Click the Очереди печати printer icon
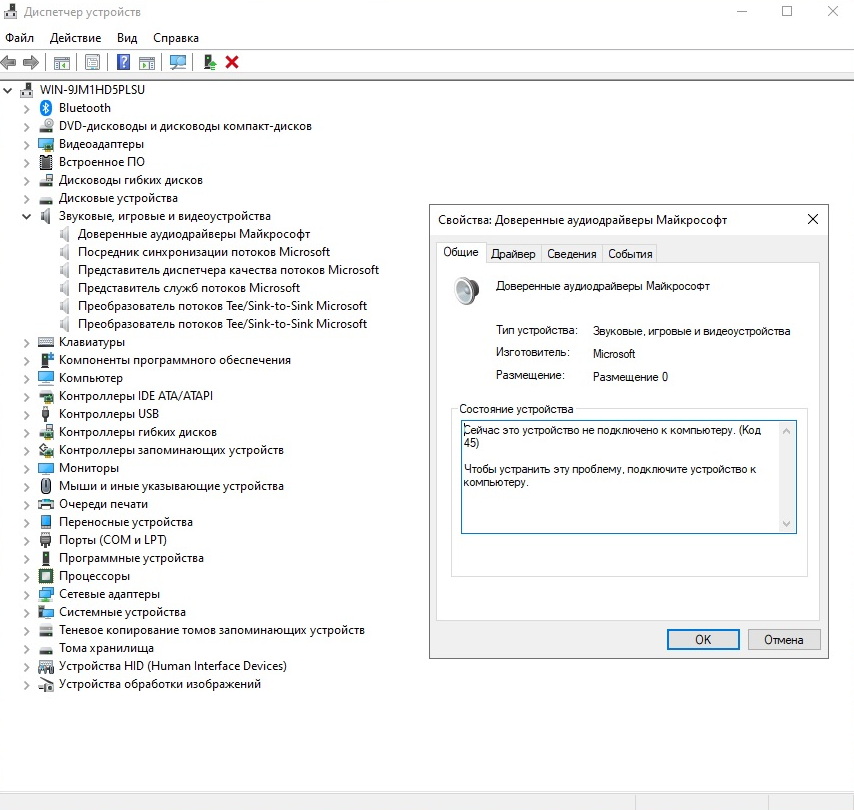Viewport: 854px width, 810px height. coord(46,504)
